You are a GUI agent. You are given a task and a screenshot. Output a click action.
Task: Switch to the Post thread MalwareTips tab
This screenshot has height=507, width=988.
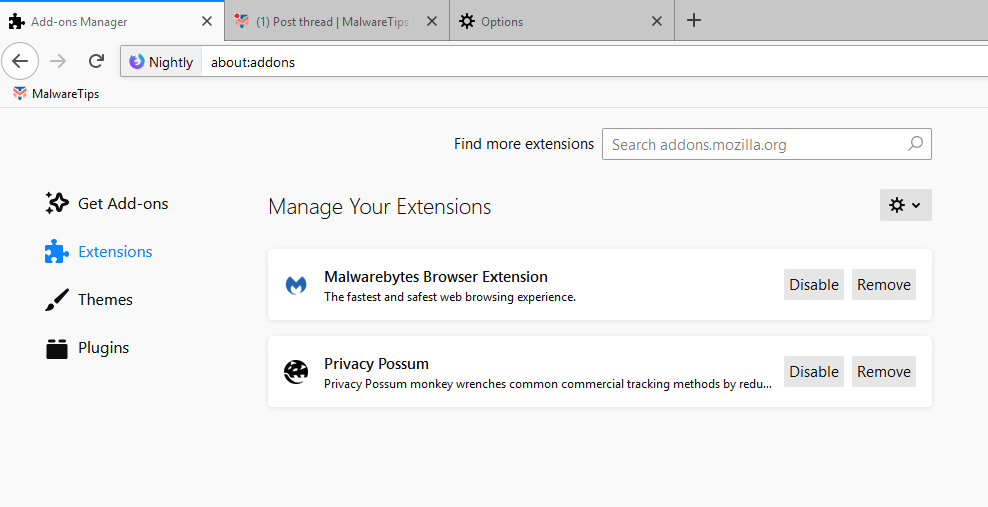click(330, 21)
